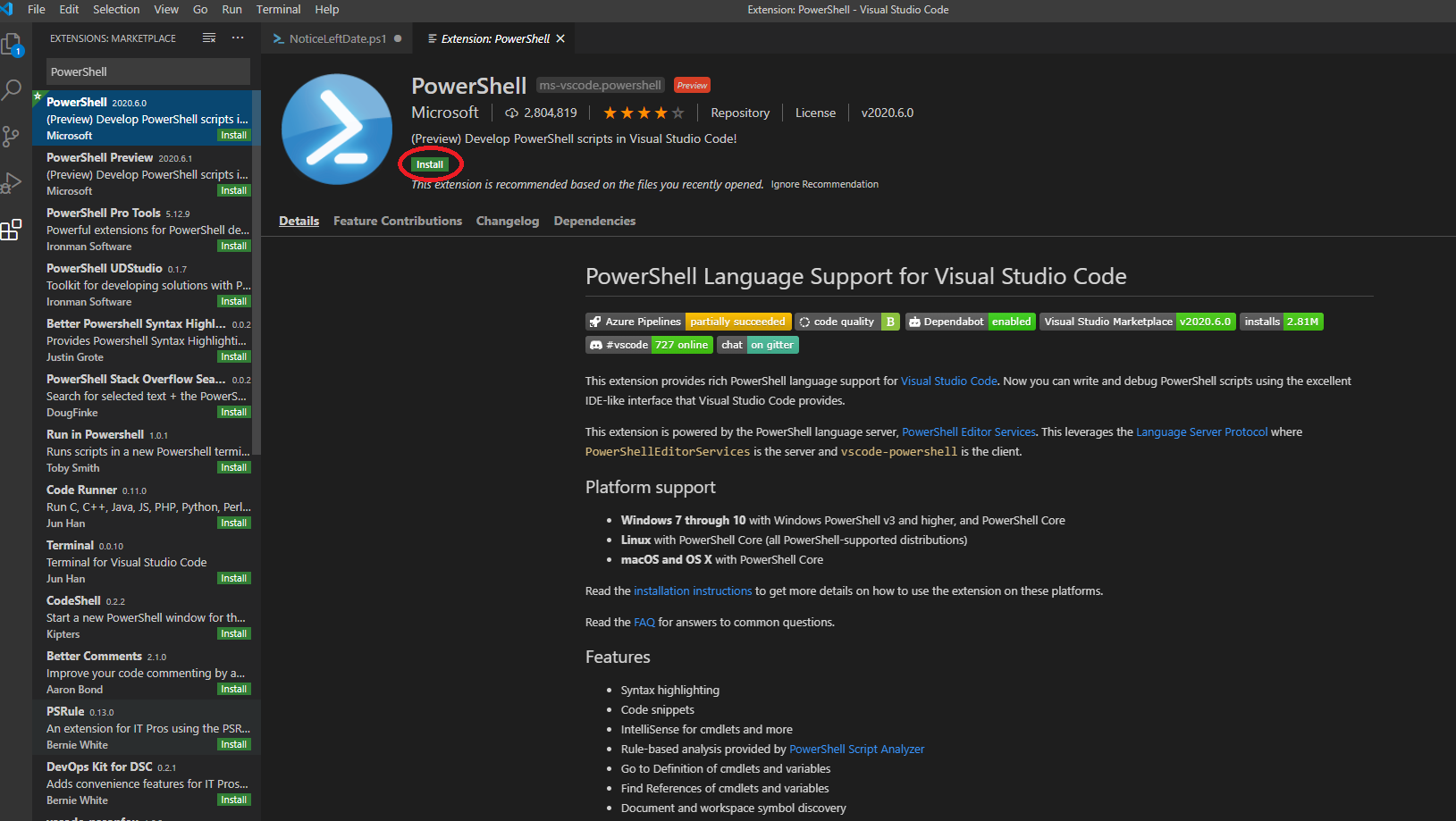1456x821 pixels.
Task: Install the PowerShell Preview extension
Action: click(x=233, y=190)
